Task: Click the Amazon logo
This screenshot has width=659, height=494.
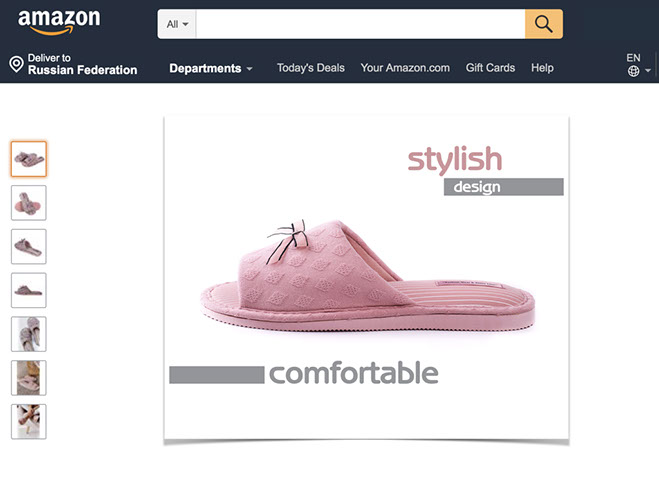Action: pyautogui.click(x=59, y=22)
